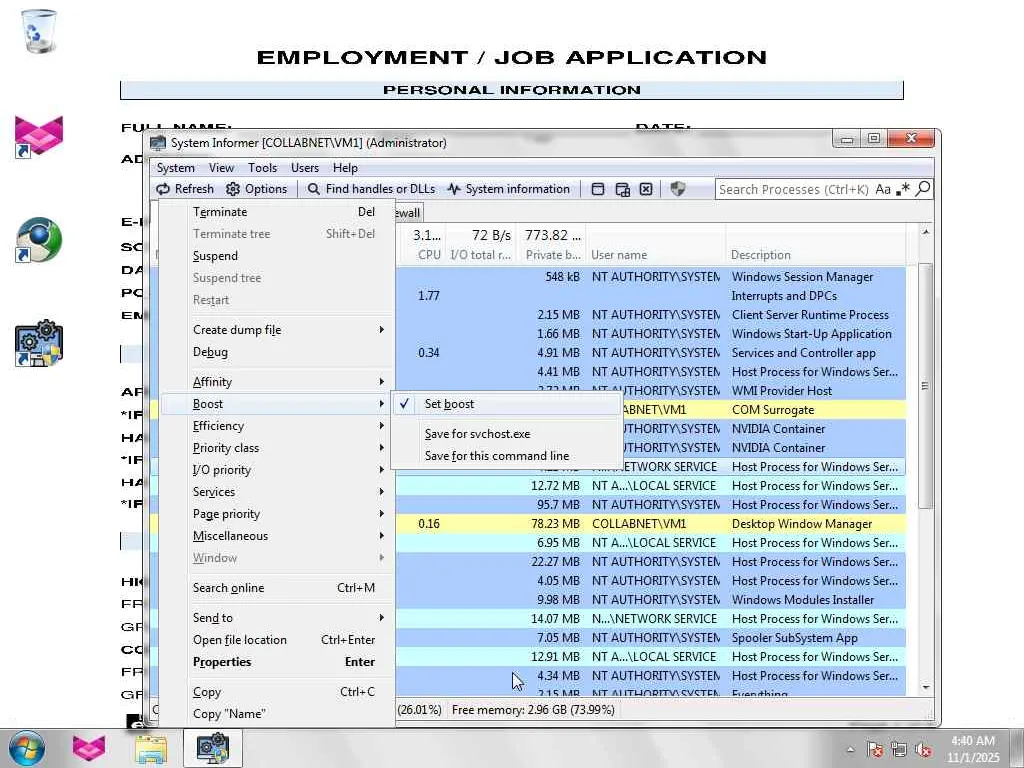Click the search magnifier icon
The height and width of the screenshot is (768, 1024).
point(923,189)
